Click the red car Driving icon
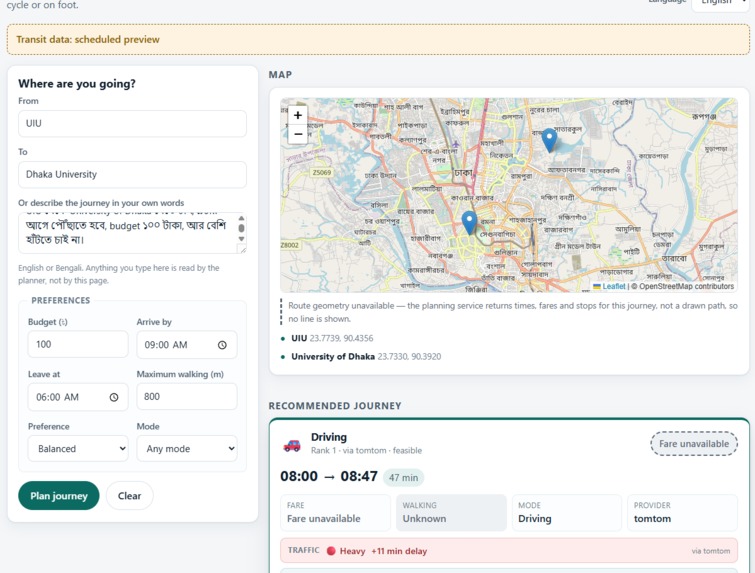 (292, 445)
